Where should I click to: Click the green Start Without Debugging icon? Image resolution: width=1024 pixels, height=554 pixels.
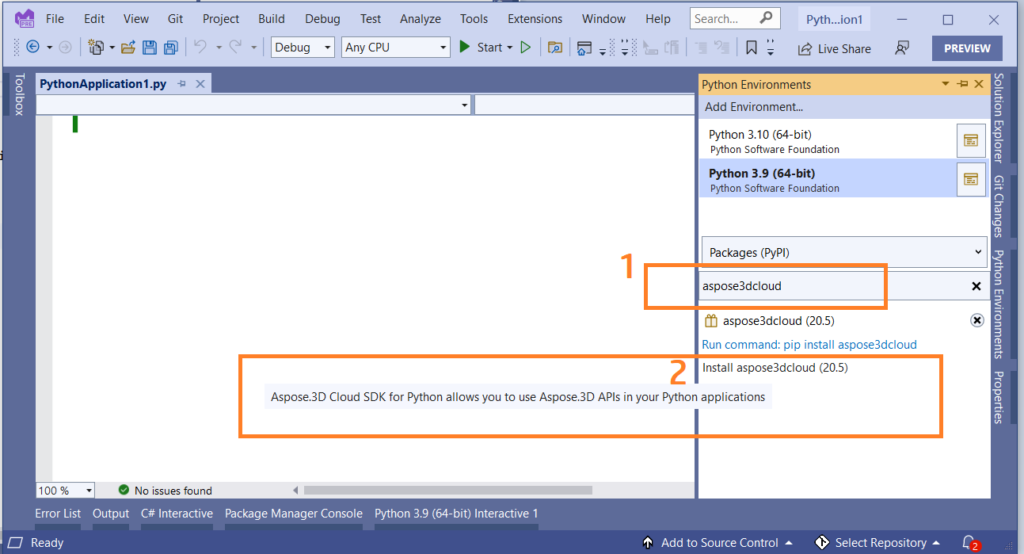526,47
